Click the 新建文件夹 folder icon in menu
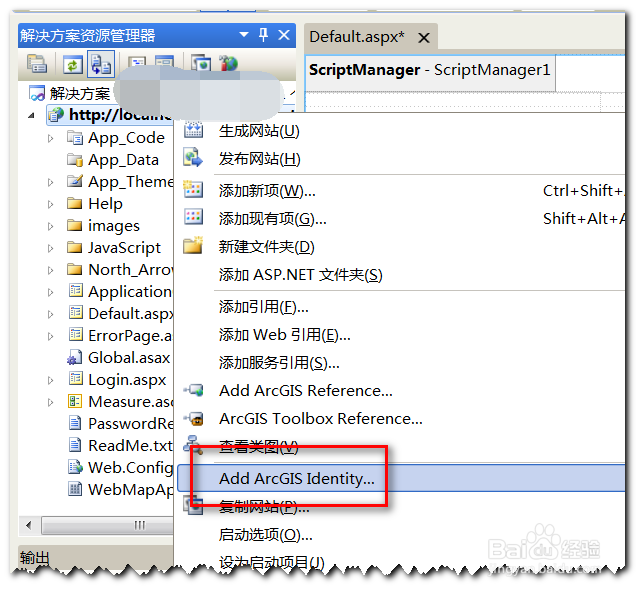The image size is (636, 592). pyautogui.click(x=193, y=245)
